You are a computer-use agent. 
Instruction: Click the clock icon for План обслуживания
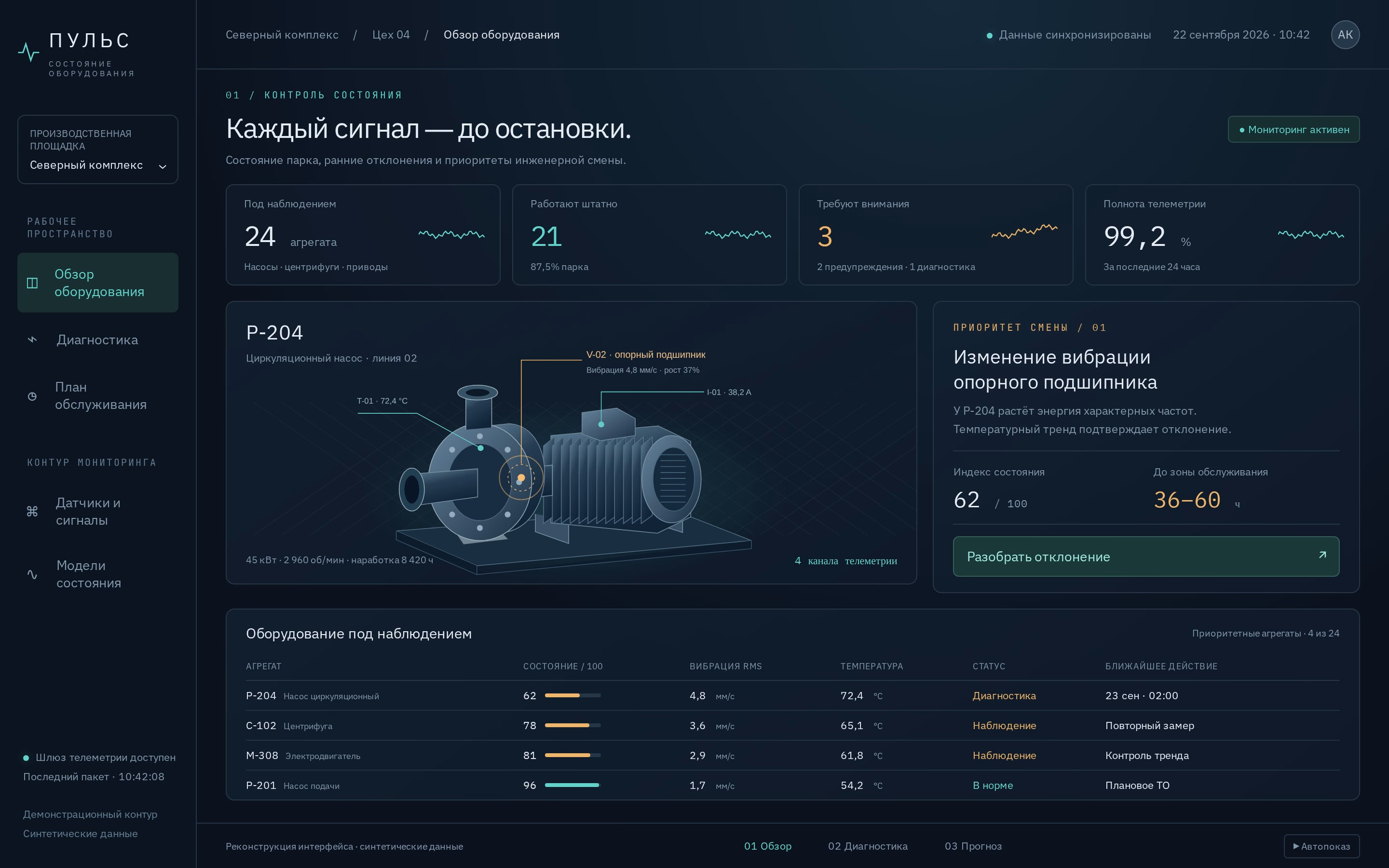(32, 396)
